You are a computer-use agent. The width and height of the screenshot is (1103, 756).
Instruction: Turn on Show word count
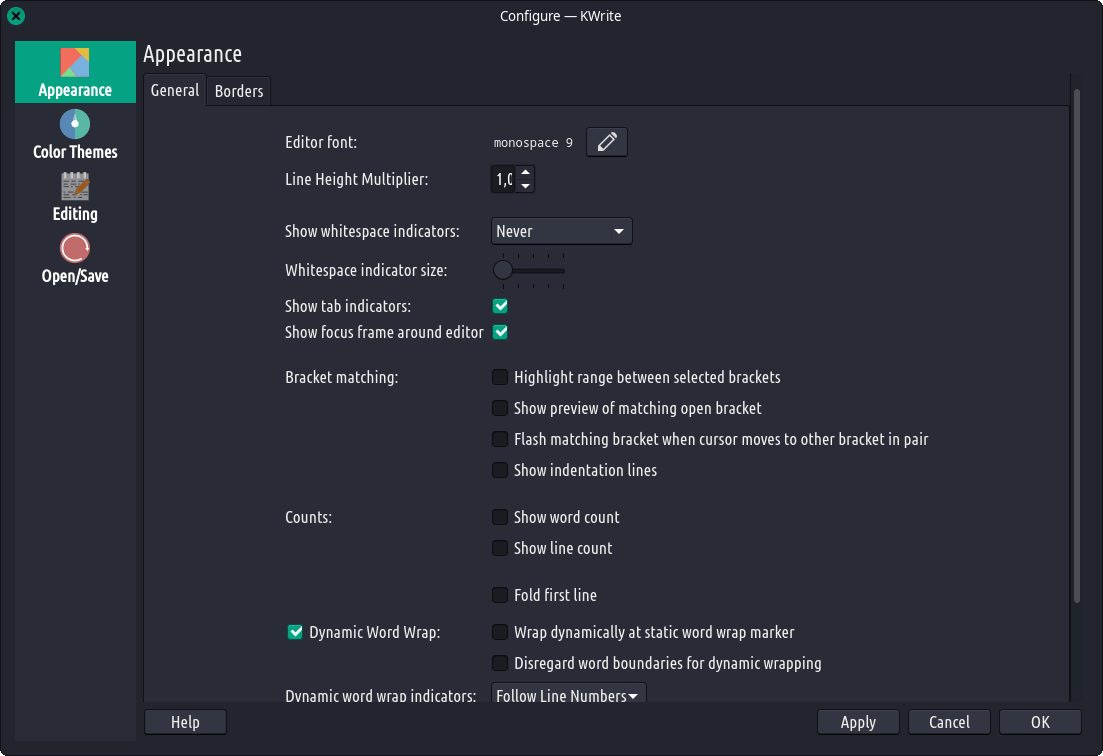500,518
